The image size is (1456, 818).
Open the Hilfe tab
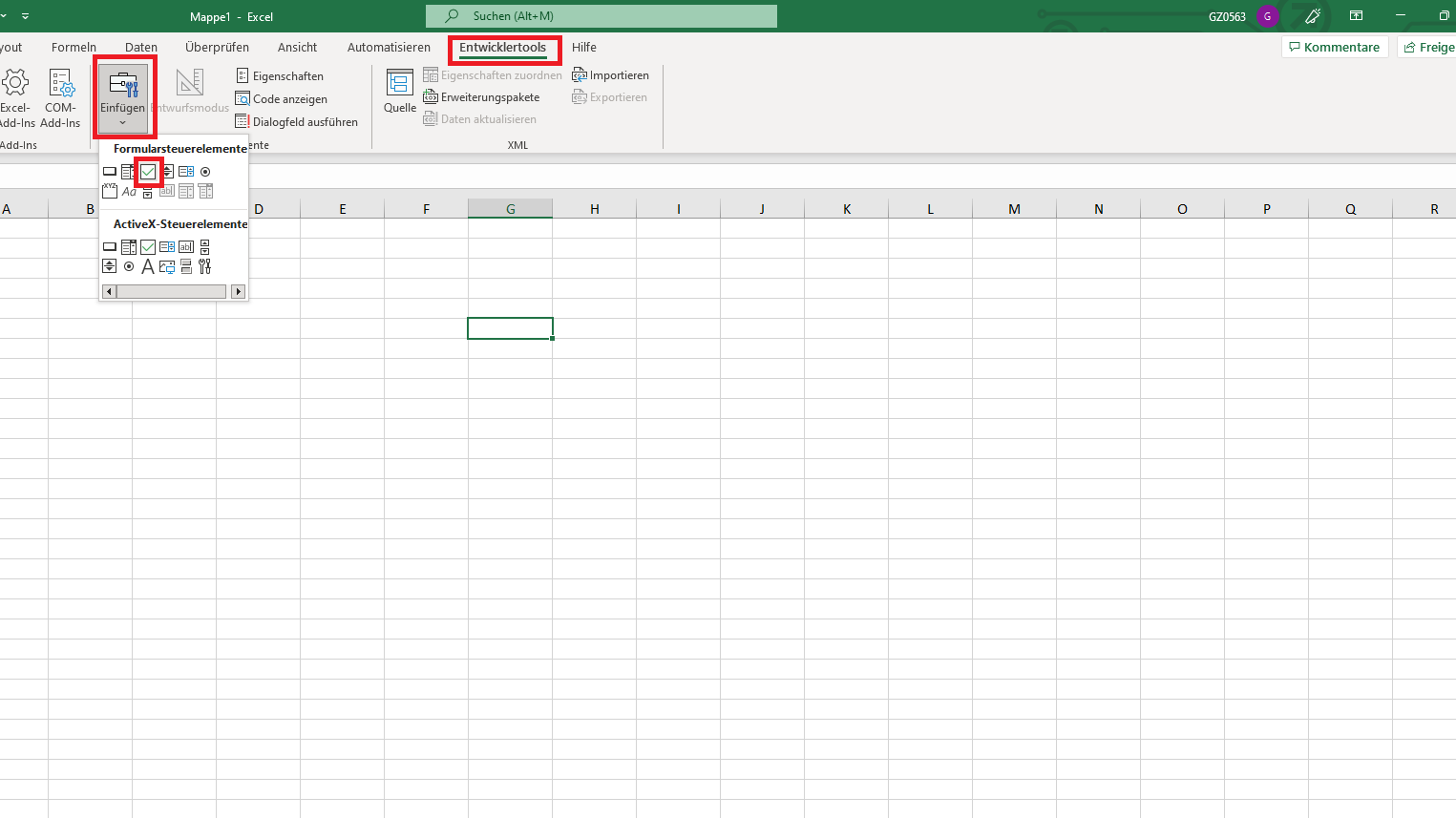(x=583, y=47)
